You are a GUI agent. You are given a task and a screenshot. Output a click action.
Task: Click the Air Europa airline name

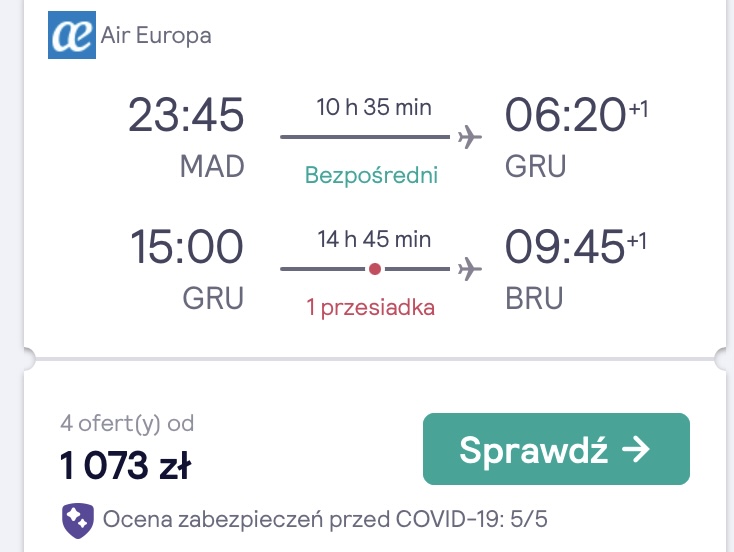(156, 36)
